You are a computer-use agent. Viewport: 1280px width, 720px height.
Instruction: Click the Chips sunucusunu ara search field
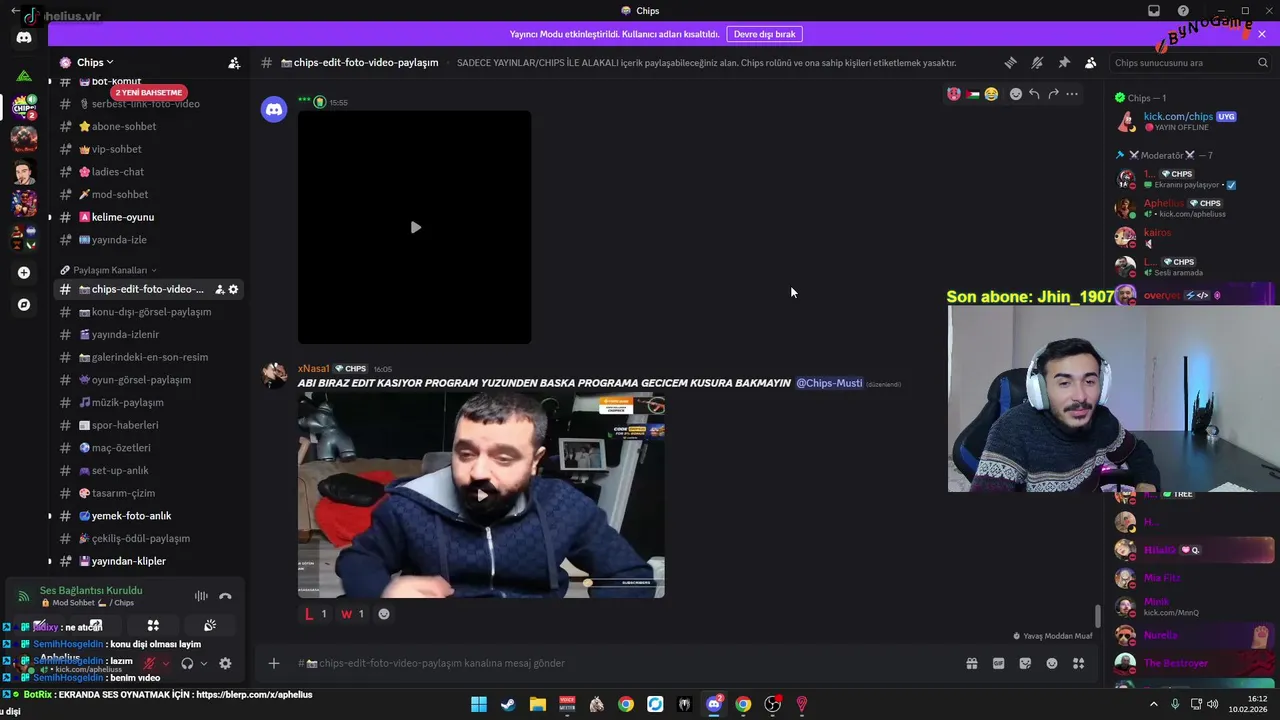[1191, 63]
